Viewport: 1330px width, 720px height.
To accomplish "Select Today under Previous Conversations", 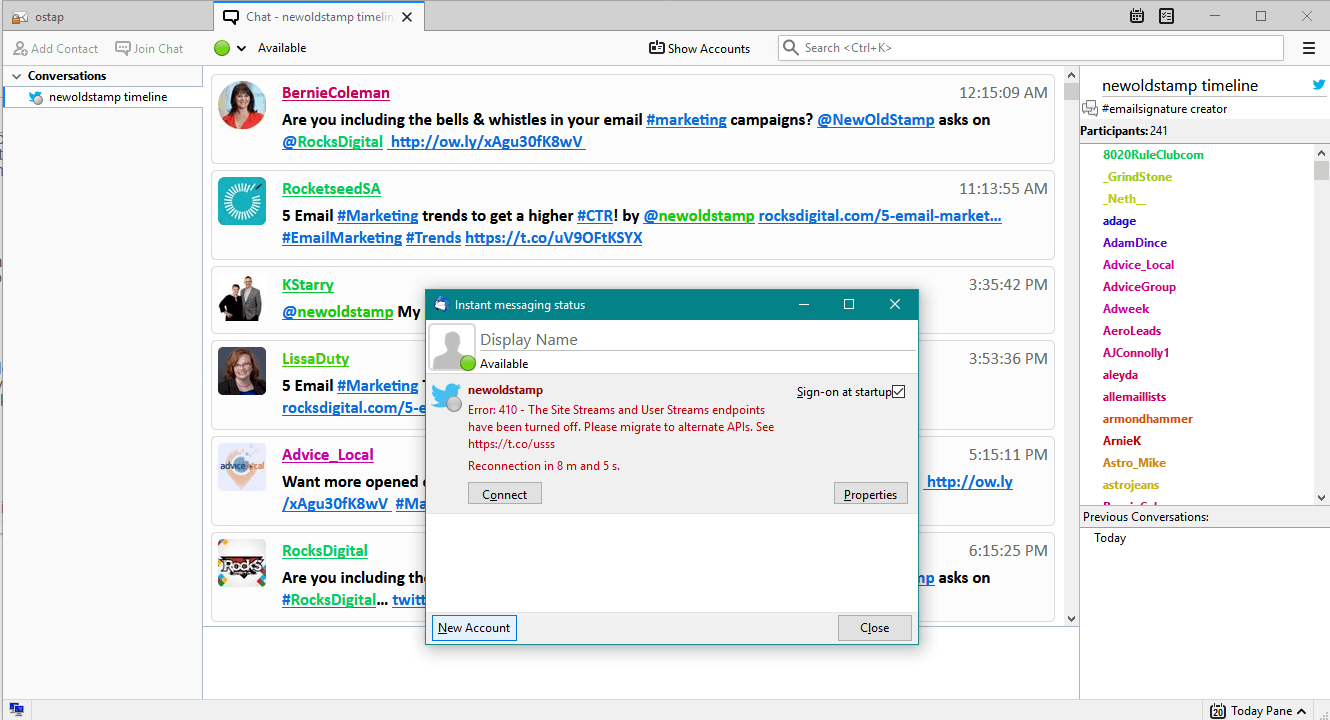I will (1110, 538).
